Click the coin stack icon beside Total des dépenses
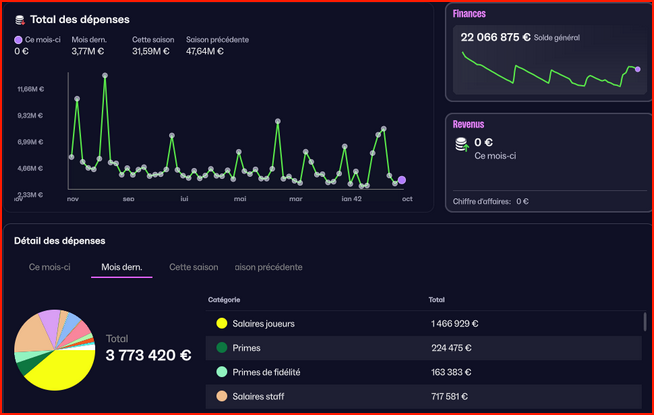 21,19
